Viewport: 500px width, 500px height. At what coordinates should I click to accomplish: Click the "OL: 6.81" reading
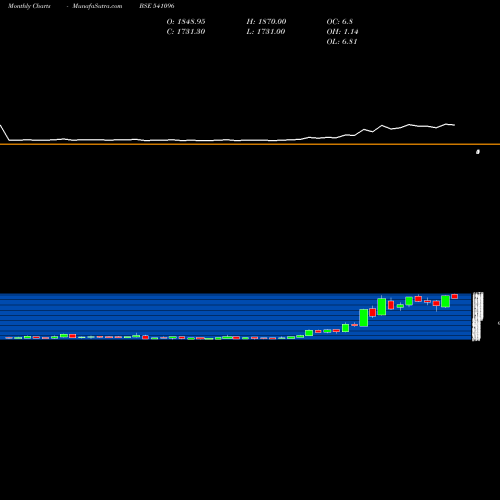point(342,42)
